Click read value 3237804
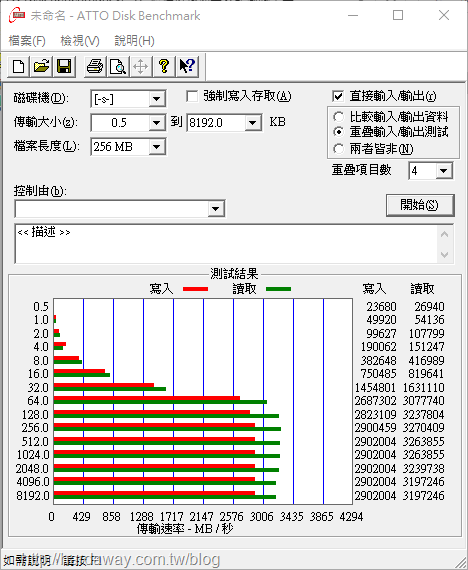This screenshot has height=570, width=468. (424, 415)
